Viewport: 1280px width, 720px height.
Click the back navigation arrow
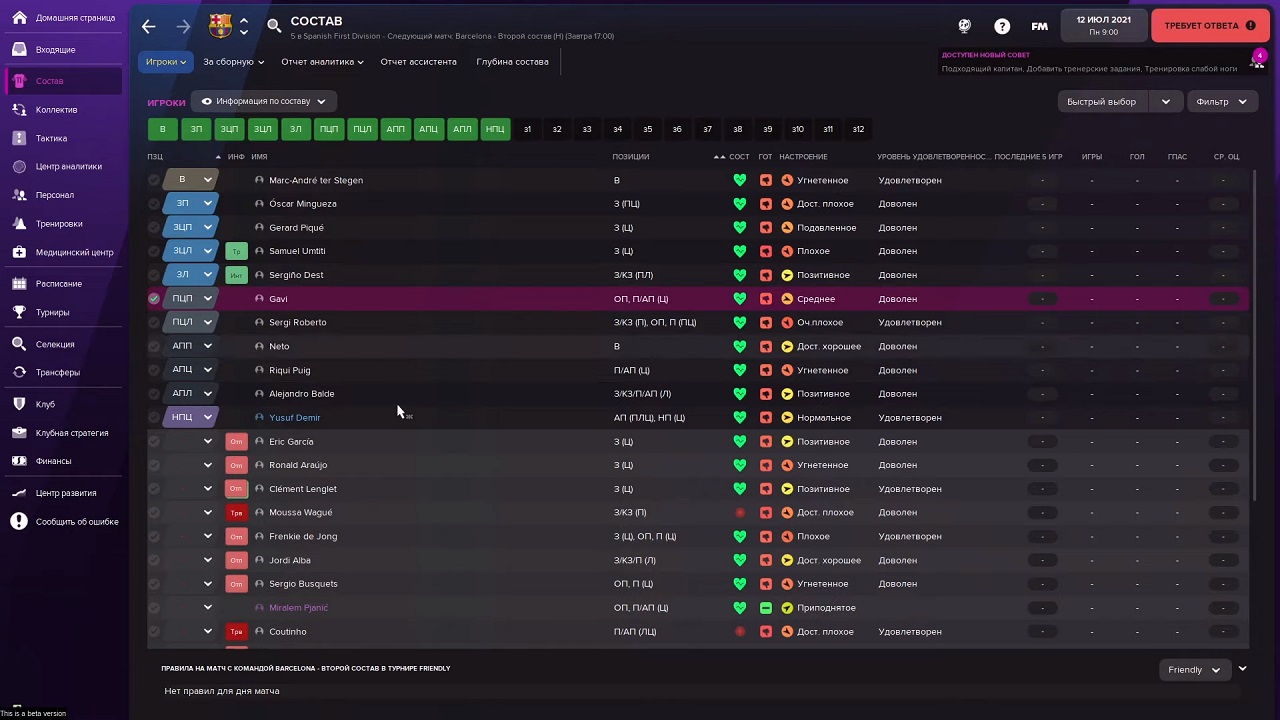click(x=149, y=27)
